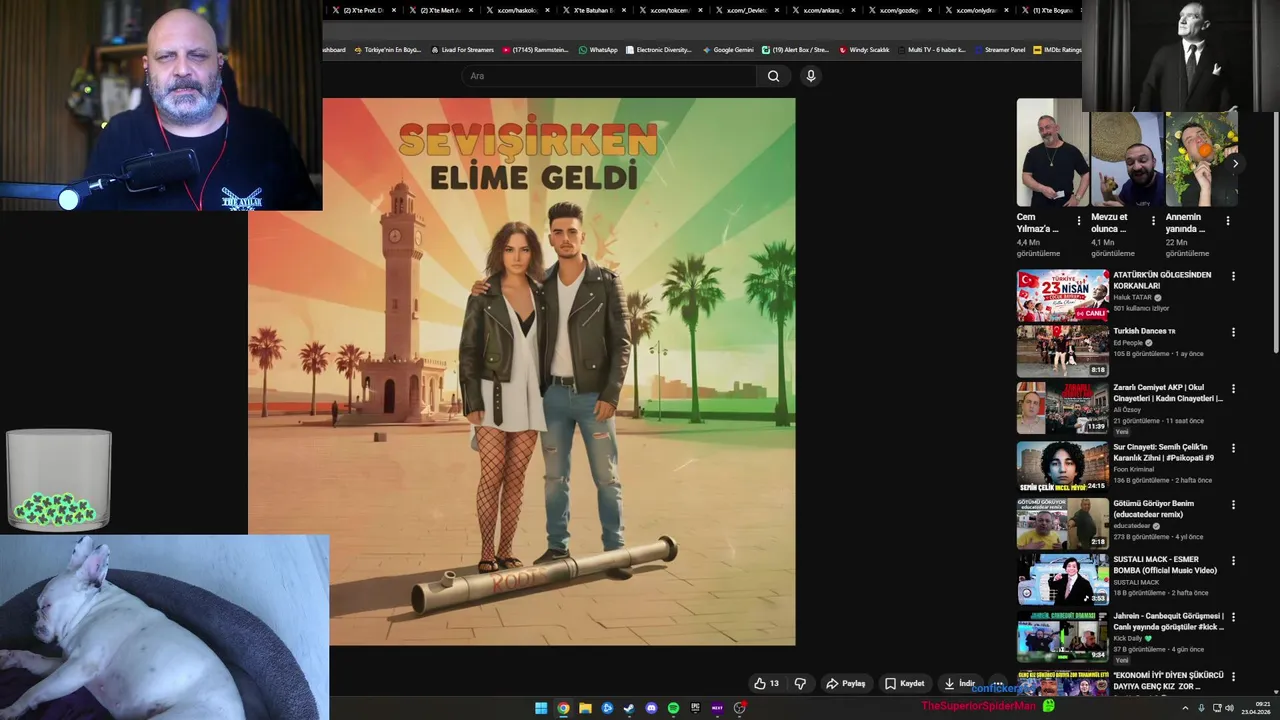Open options menu for Turkish Dances video
Screen dimensions: 1280x720
tap(1233, 332)
